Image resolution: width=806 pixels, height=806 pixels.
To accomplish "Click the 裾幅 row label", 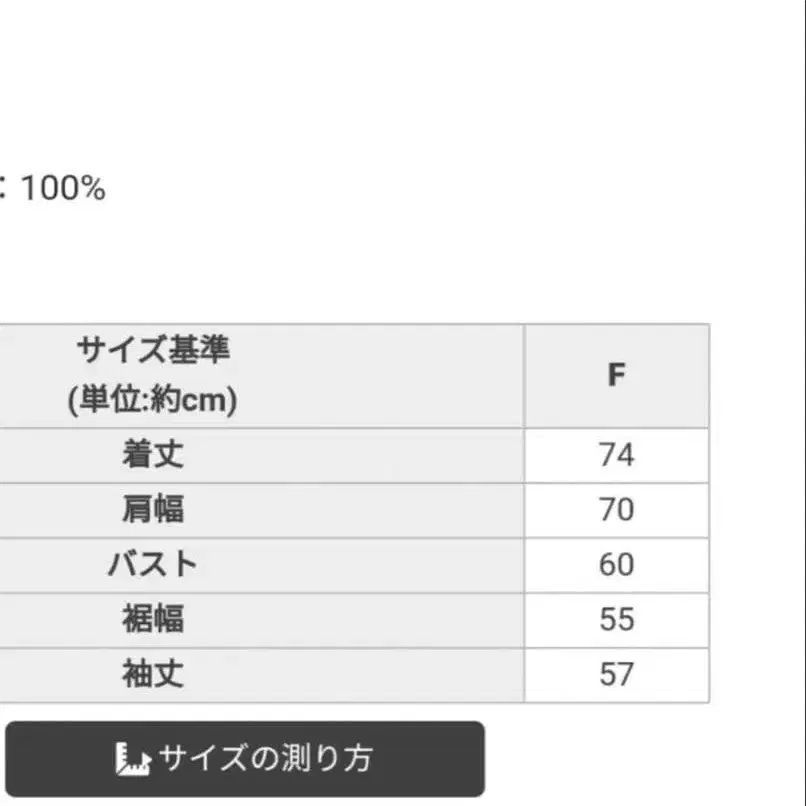I will (x=150, y=619).
